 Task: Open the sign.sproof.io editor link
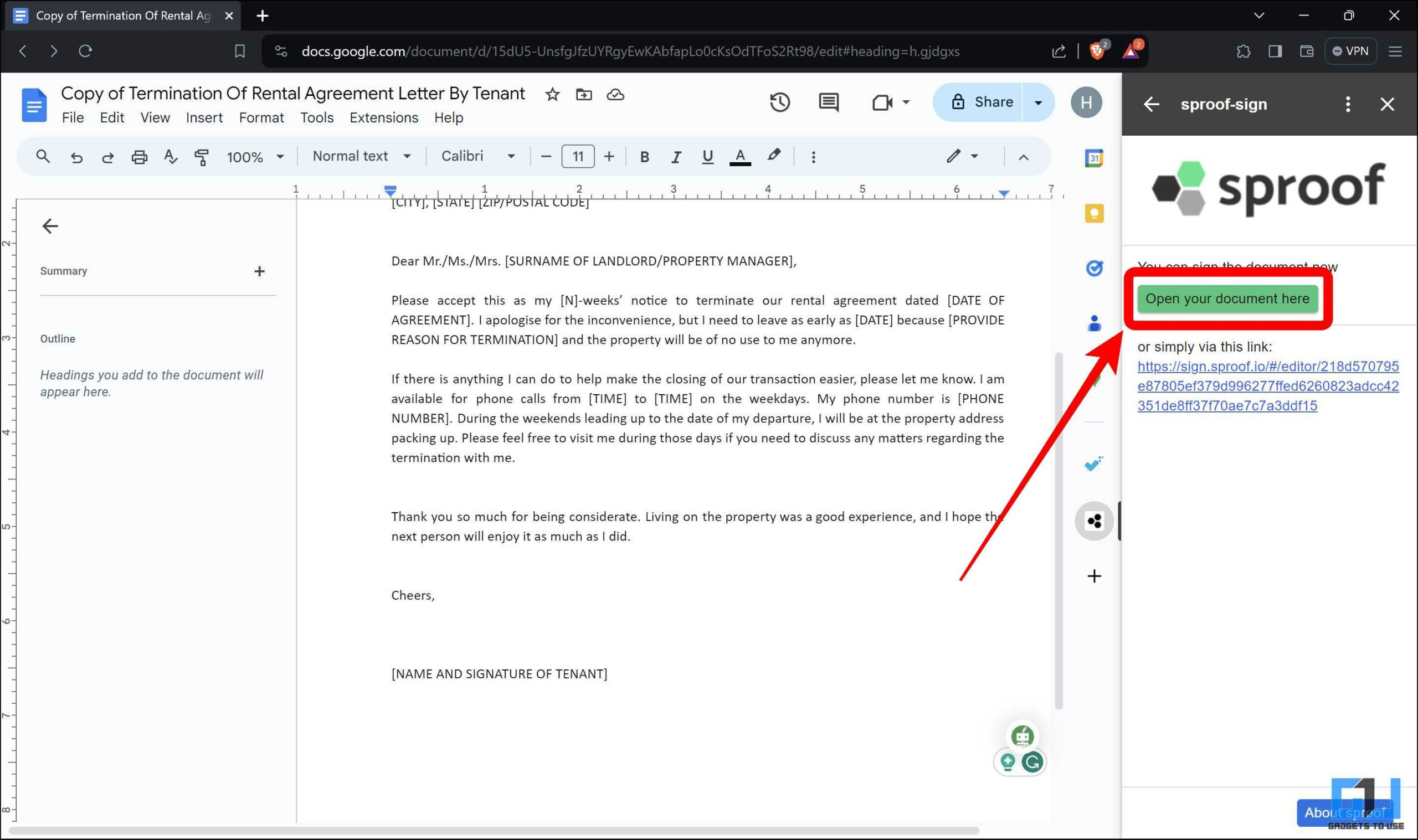1268,386
